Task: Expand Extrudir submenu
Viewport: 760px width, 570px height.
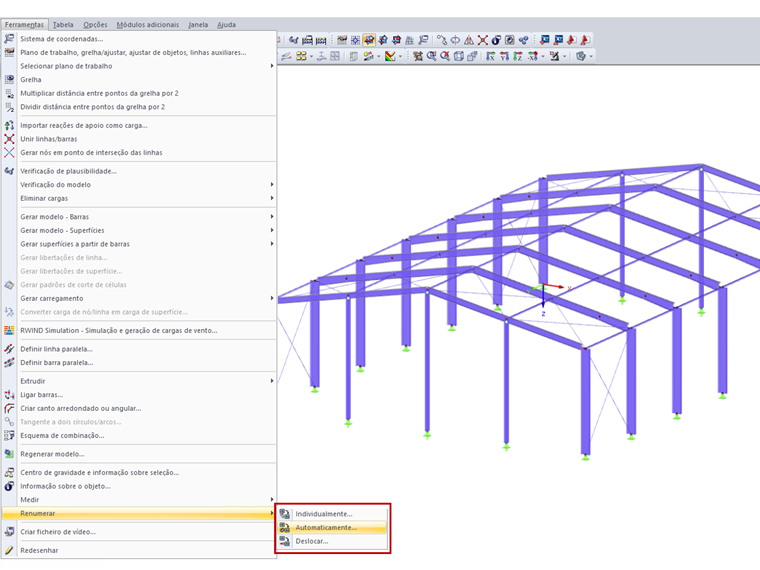Action: tap(139, 381)
